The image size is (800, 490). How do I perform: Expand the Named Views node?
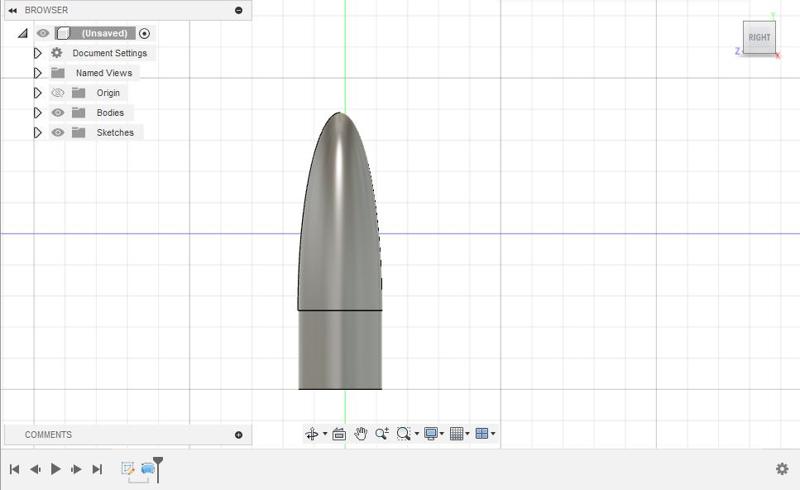coord(37,73)
